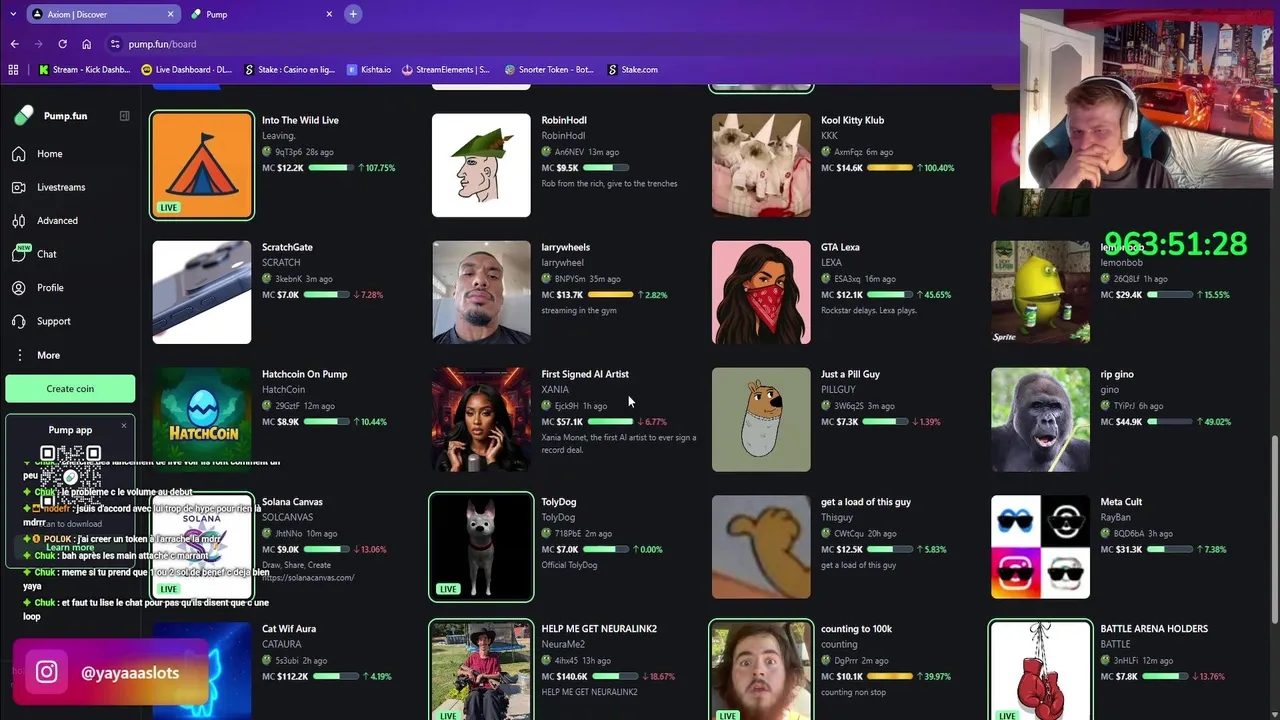Click the Pump.fun pill logo
Image resolution: width=1280 pixels, height=720 pixels.
point(24,116)
